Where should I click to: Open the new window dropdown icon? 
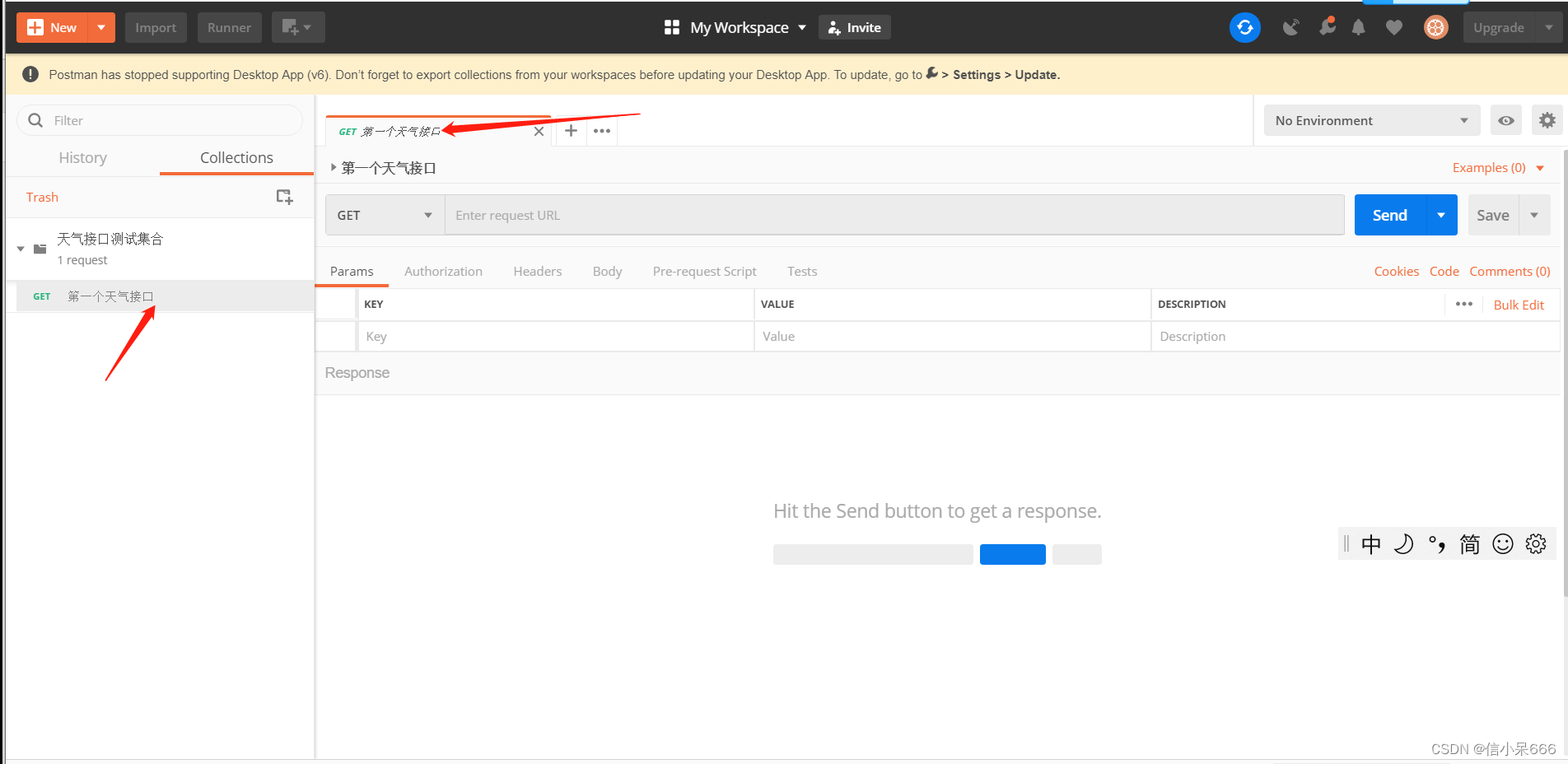pos(297,27)
